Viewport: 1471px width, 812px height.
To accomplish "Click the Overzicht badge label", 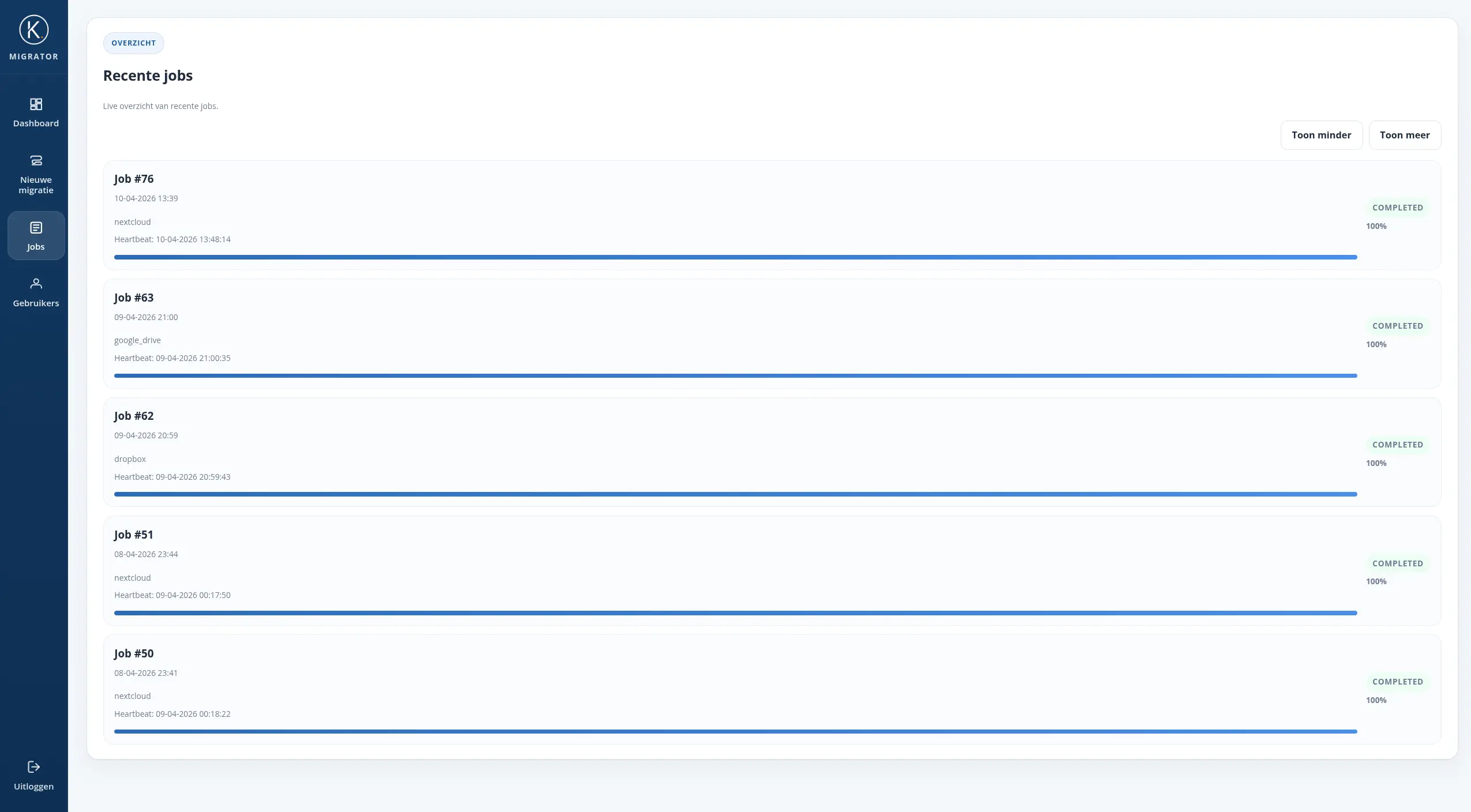I will pyautogui.click(x=133, y=43).
